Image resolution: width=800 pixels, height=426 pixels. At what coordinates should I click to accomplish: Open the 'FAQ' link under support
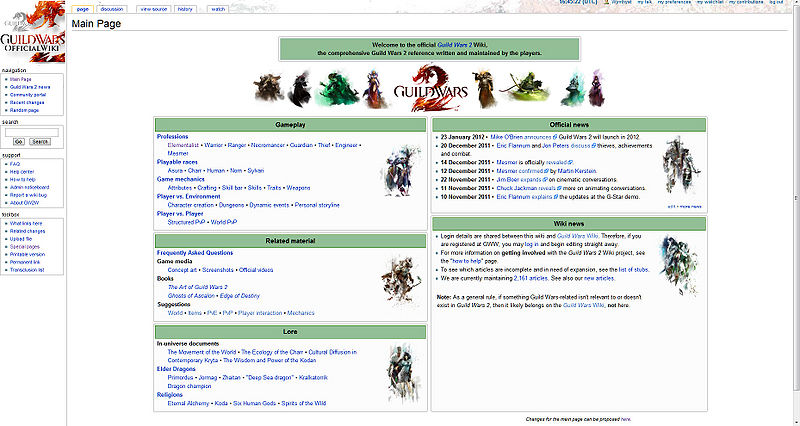15,164
